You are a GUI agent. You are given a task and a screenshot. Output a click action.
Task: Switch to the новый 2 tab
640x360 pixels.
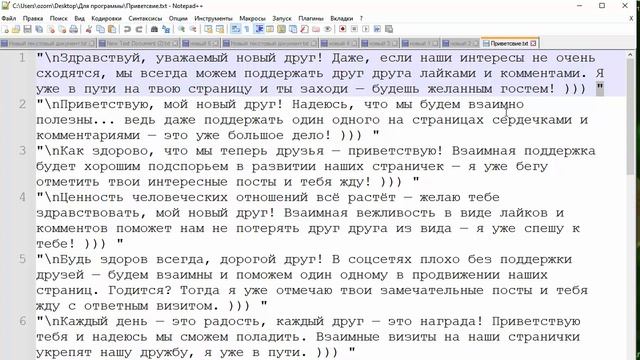point(461,43)
